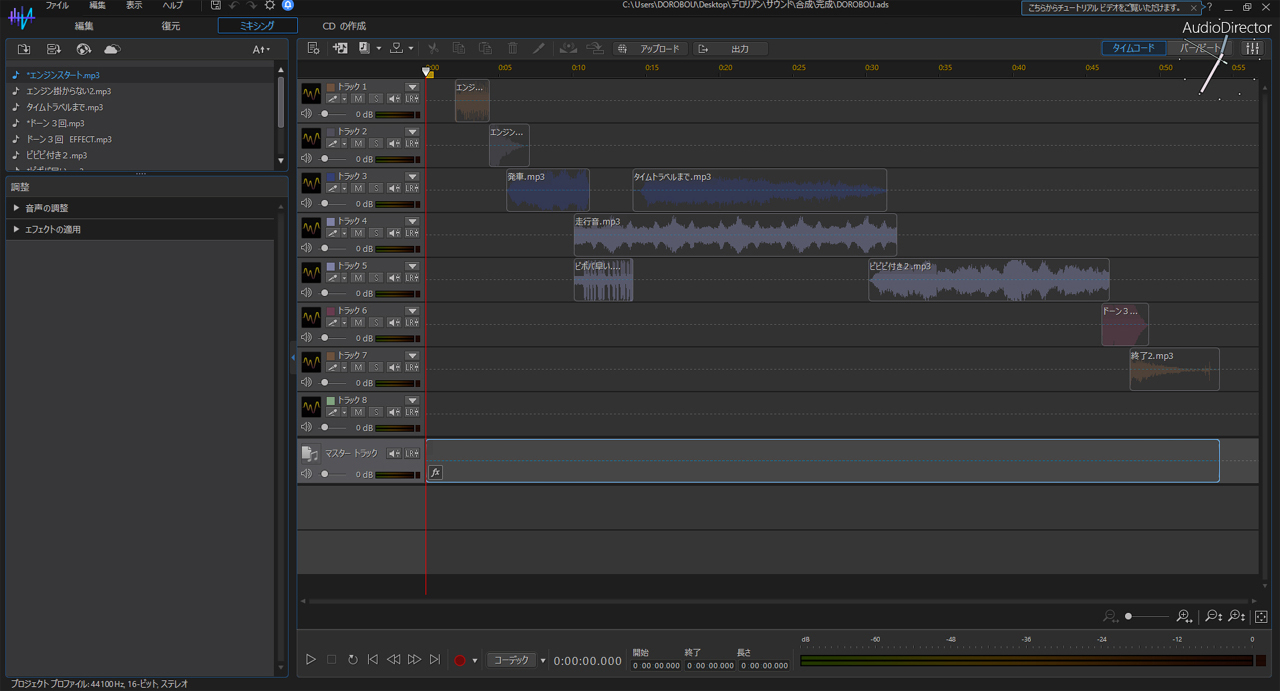
Task: Click the master track fx button
Action: (x=435, y=473)
